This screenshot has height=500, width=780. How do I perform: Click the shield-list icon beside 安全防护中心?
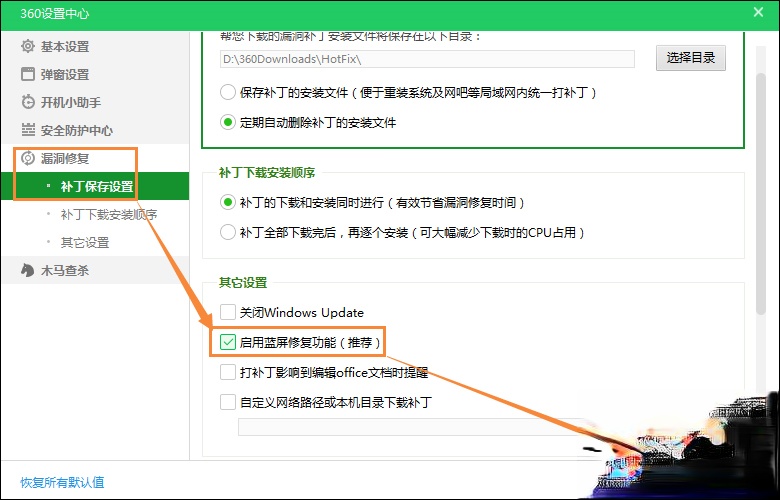[28, 130]
